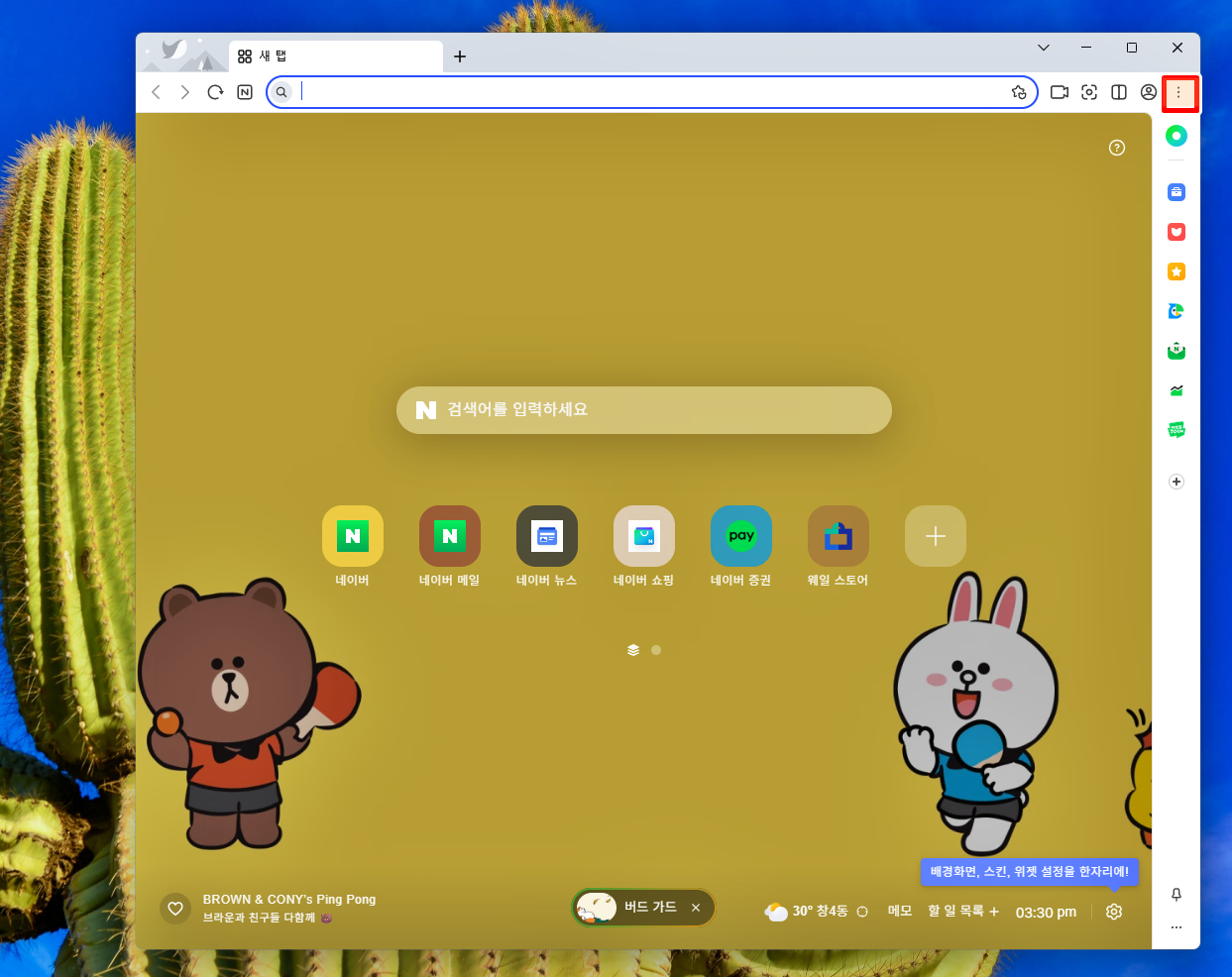
Task: Add a new shortcut tile with plus
Action: [936, 536]
